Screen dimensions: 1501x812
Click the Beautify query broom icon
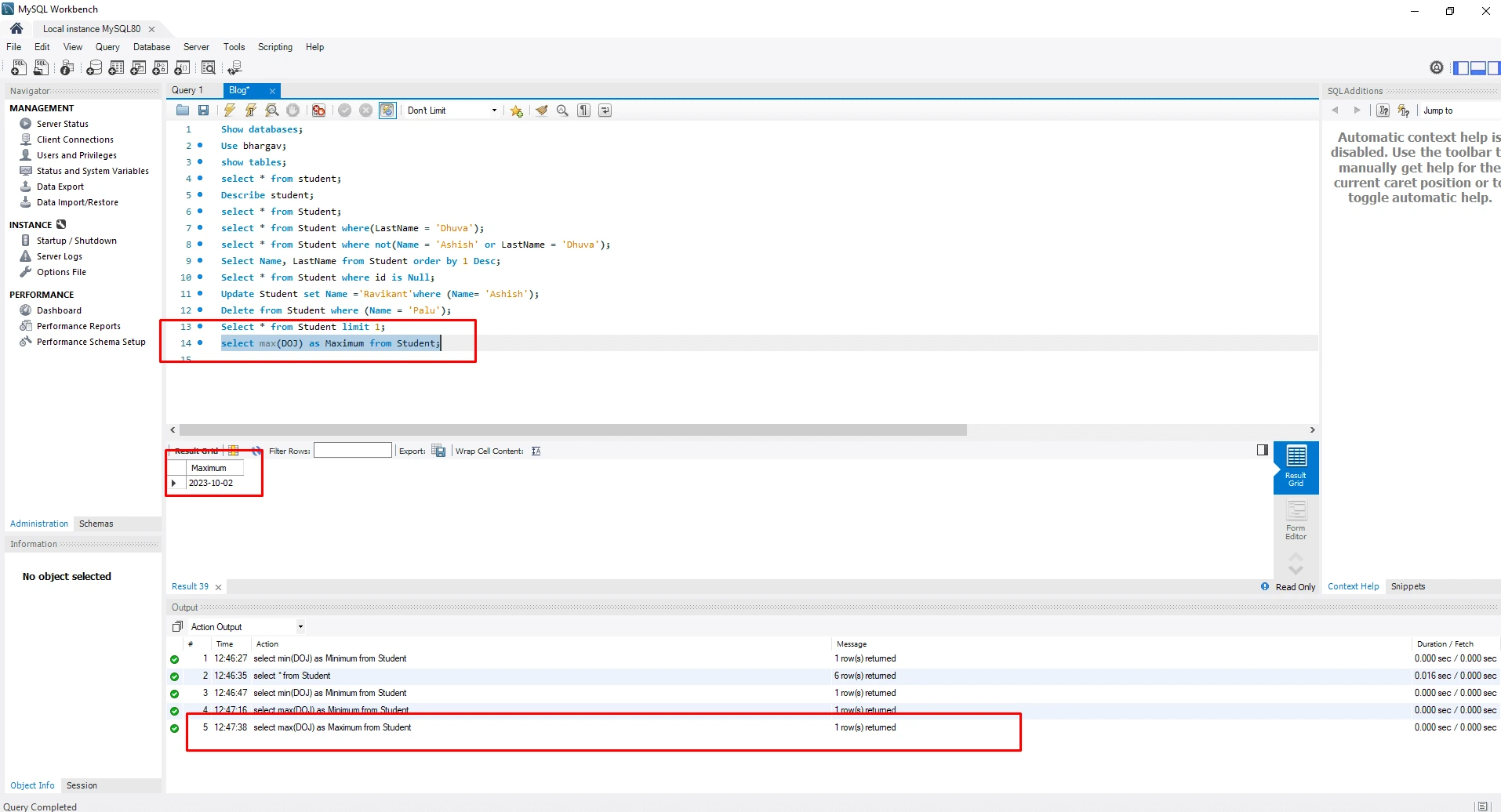point(541,111)
